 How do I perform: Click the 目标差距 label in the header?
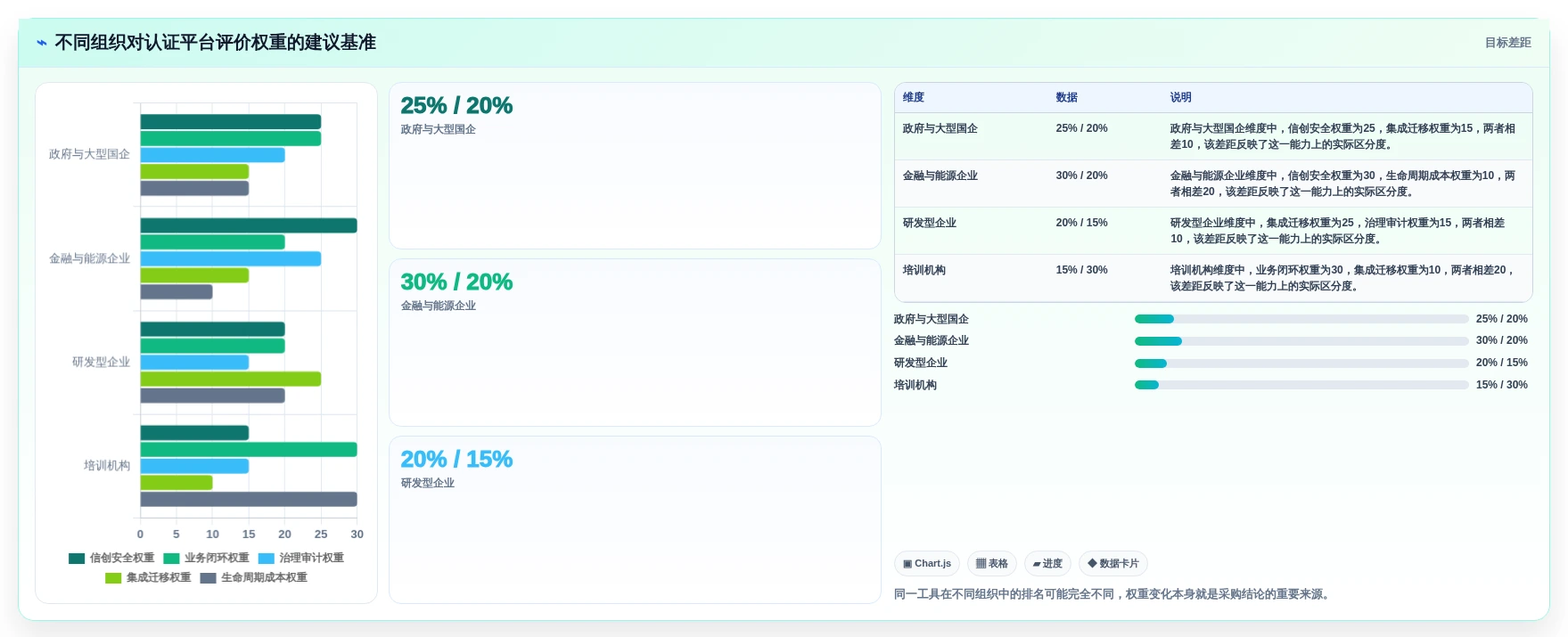pos(1507,43)
